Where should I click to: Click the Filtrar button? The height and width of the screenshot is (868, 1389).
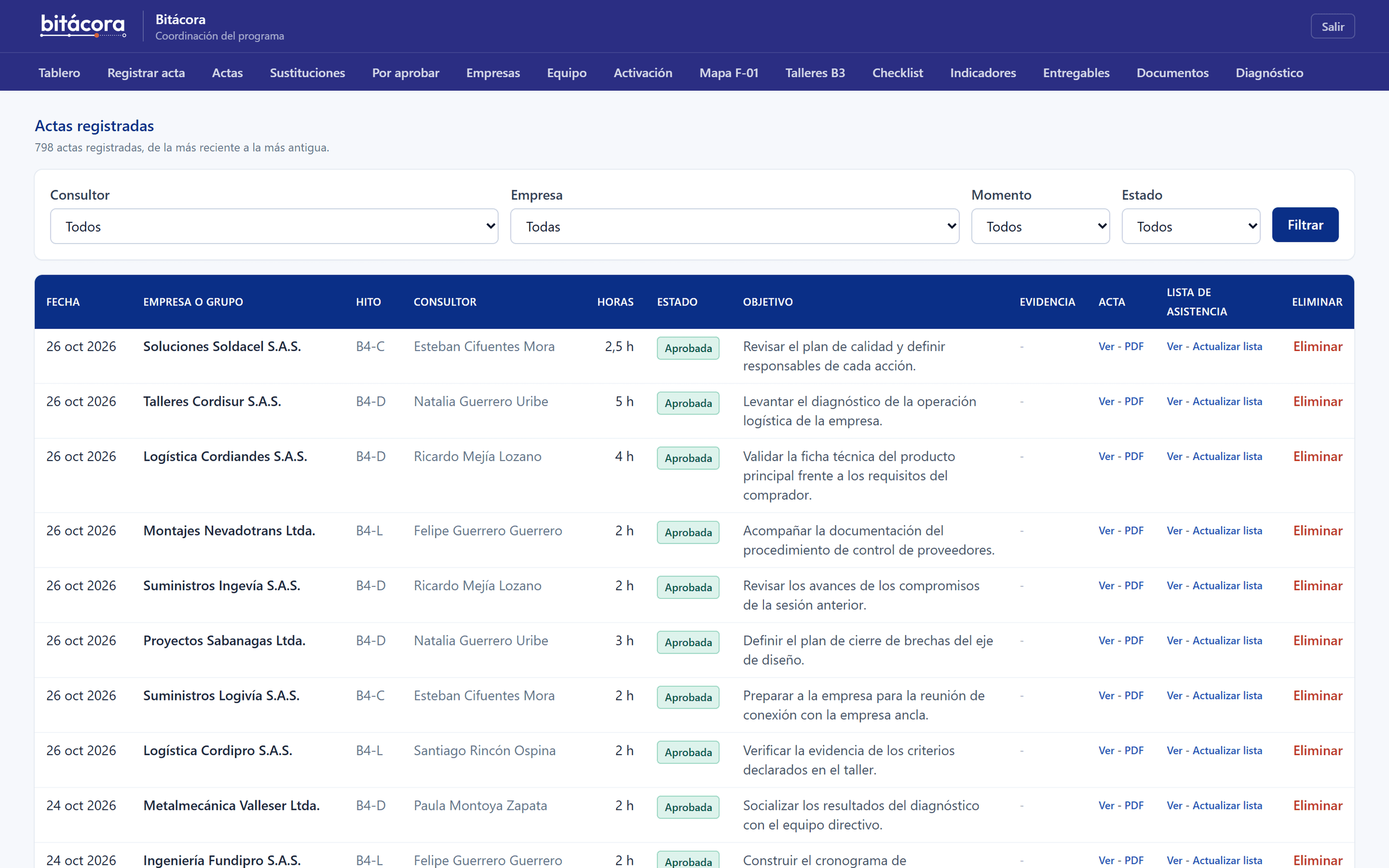[1304, 225]
